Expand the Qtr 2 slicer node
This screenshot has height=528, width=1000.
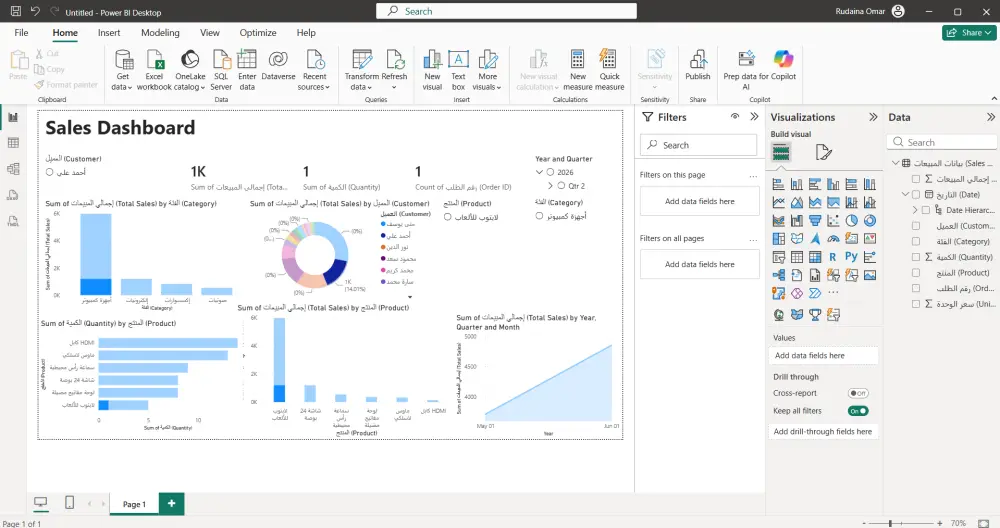tap(550, 186)
